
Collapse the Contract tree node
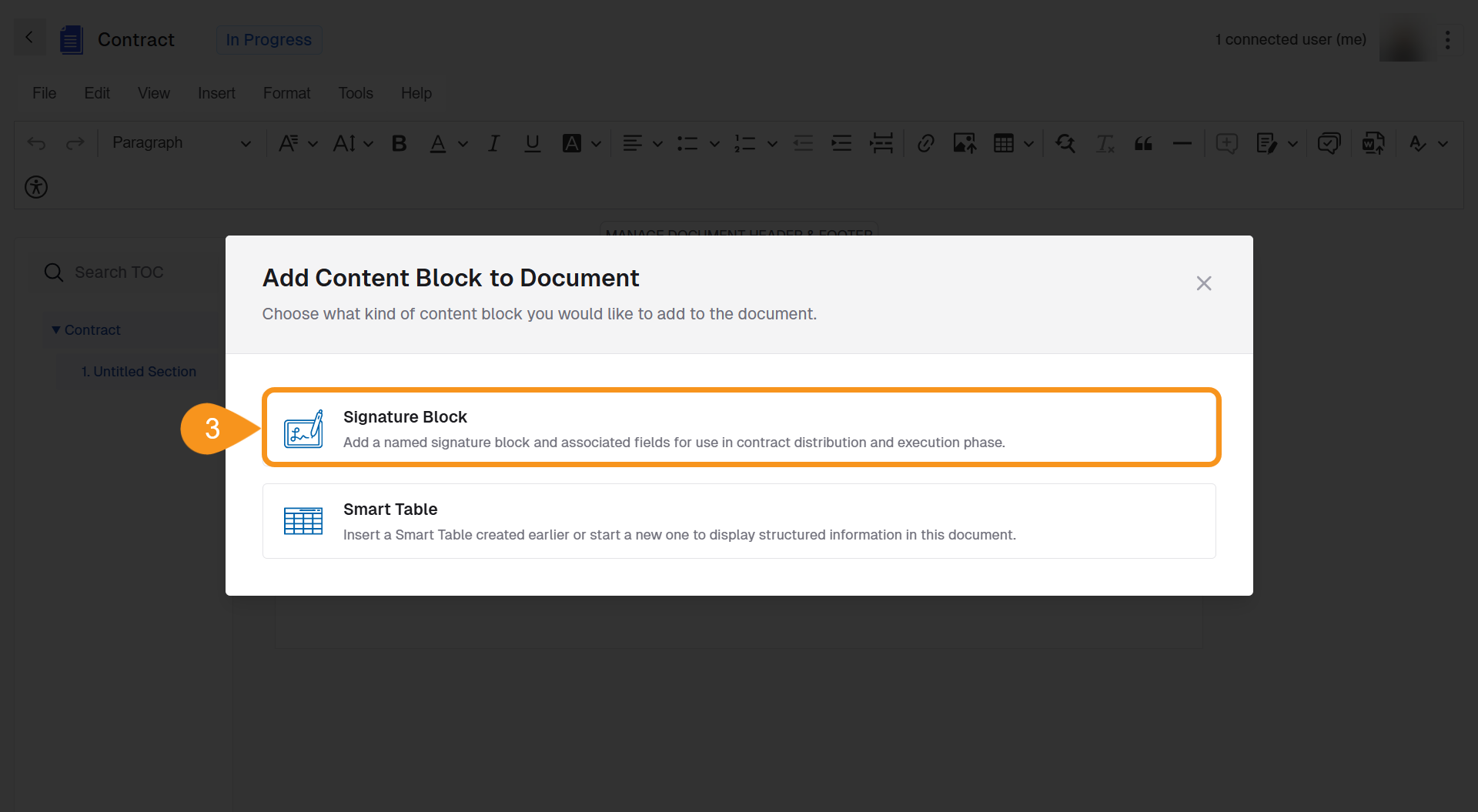(55, 330)
